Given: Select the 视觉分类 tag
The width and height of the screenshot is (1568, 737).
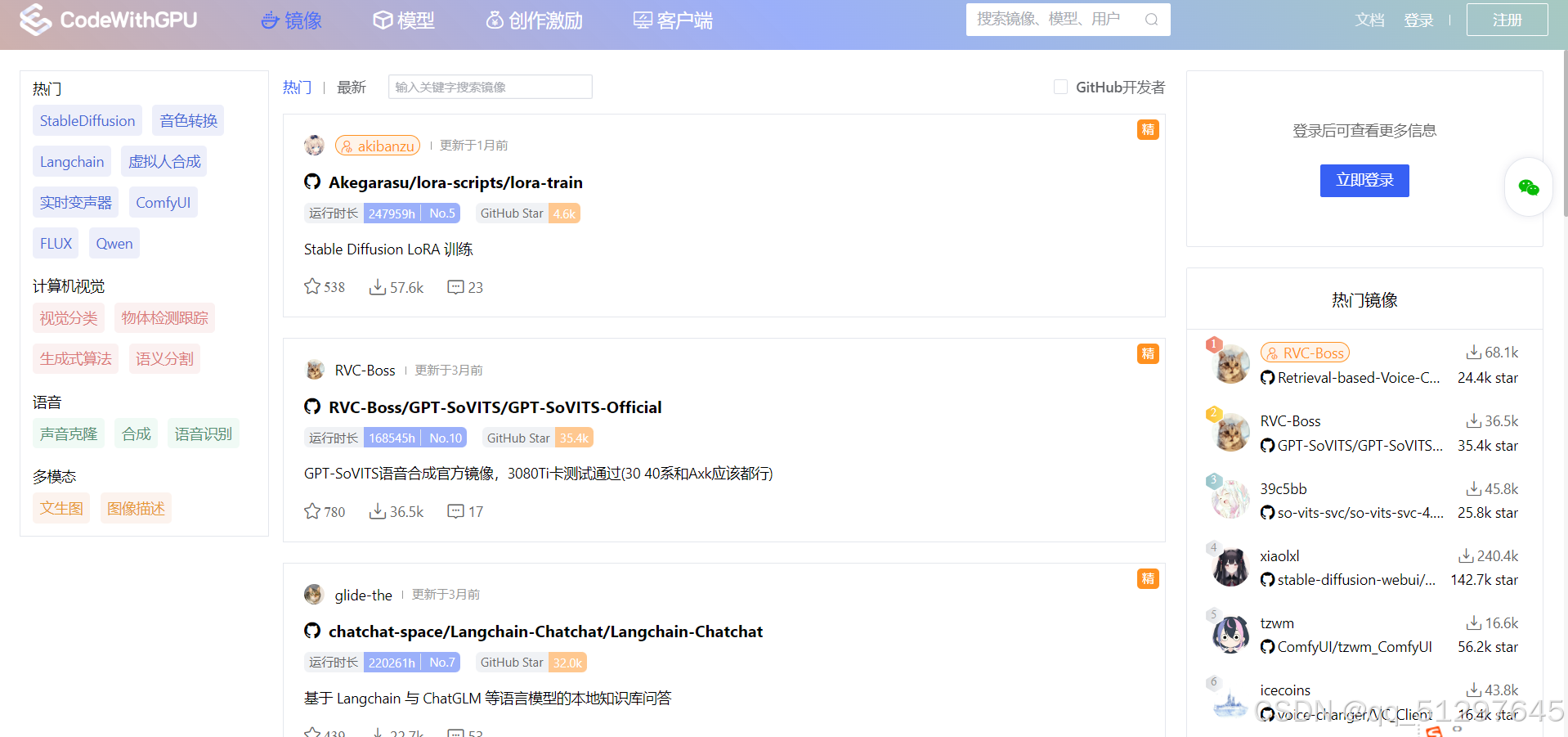Looking at the screenshot, I should tap(69, 317).
